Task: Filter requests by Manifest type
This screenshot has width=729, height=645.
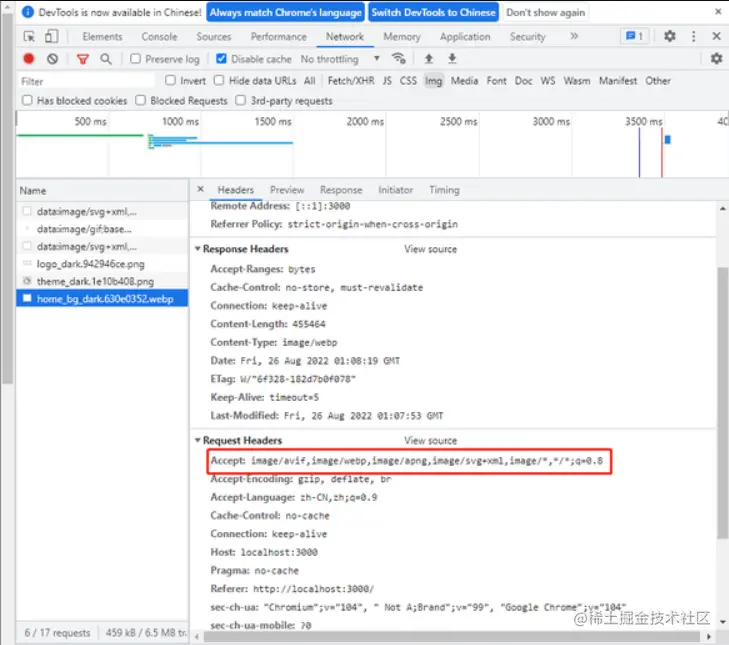Action: tap(618, 81)
